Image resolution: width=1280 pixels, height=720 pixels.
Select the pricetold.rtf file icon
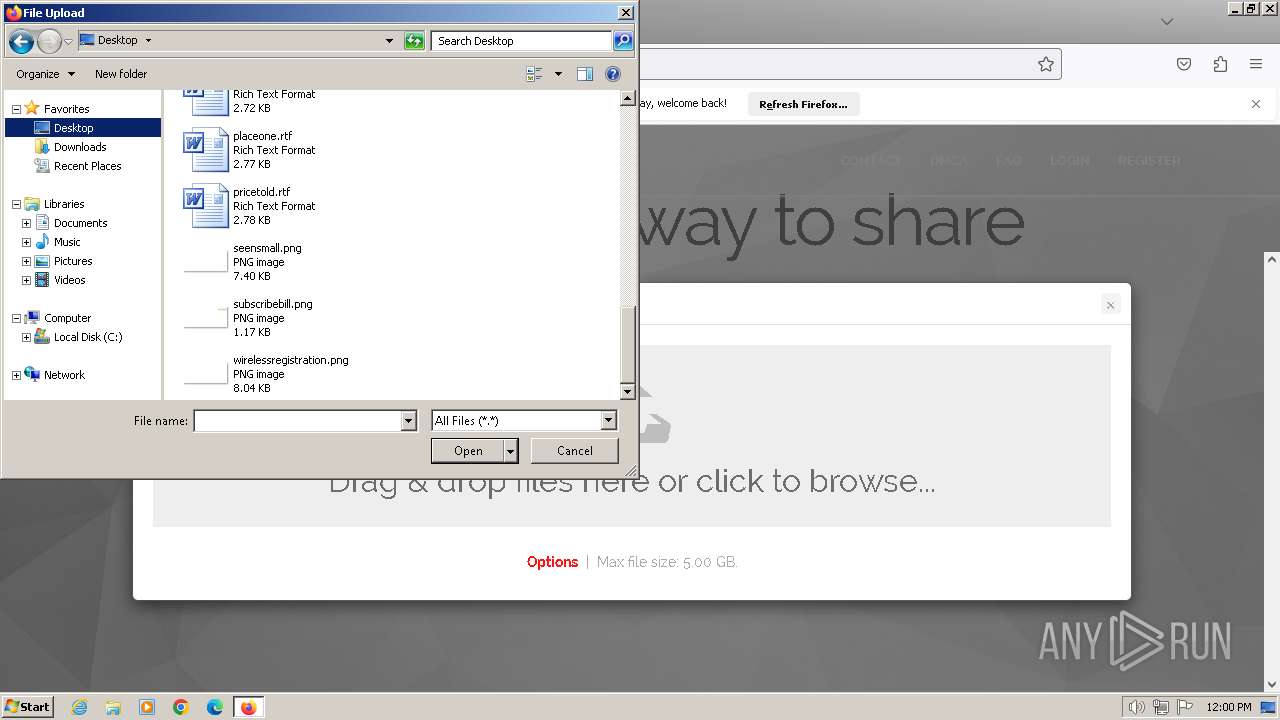point(206,206)
